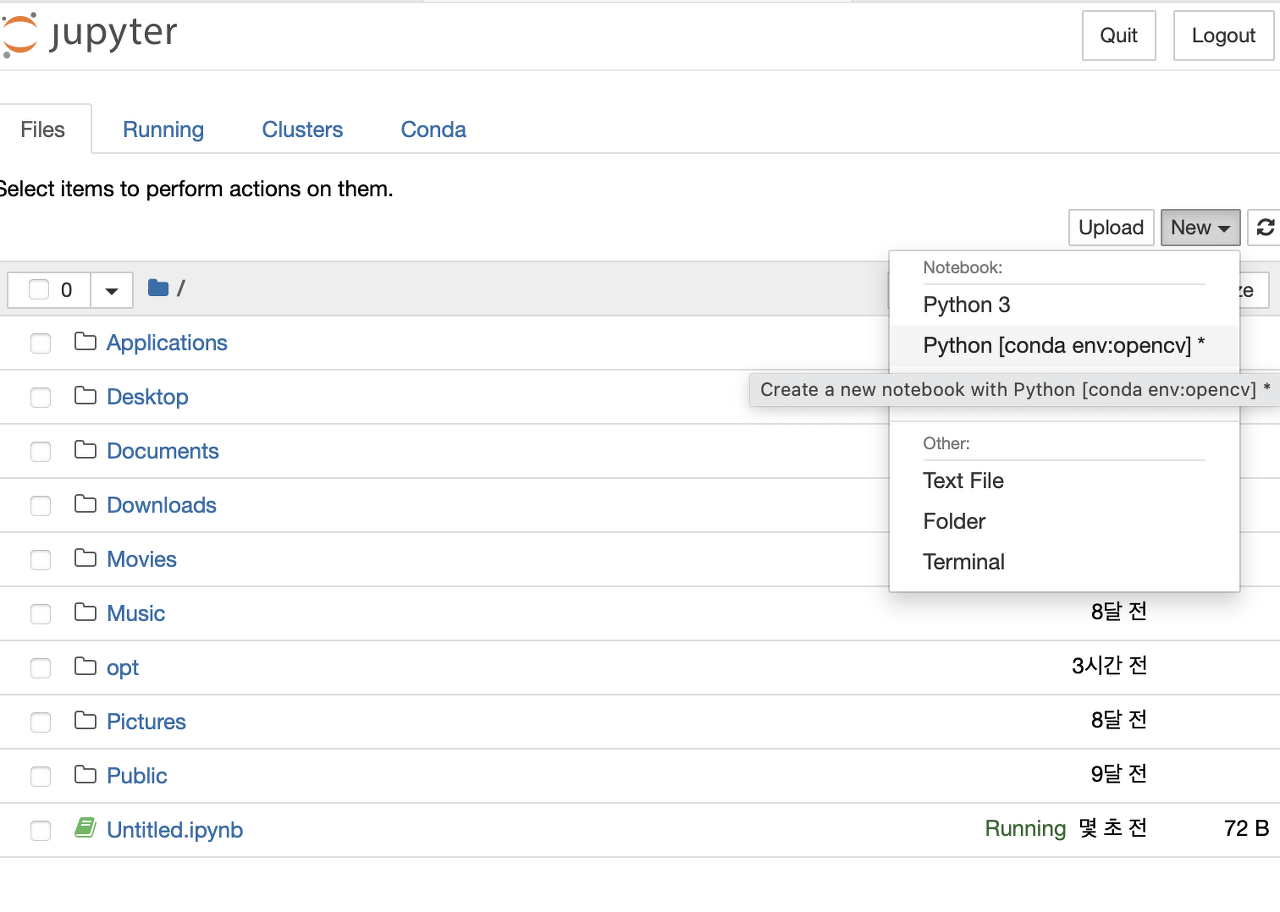Image resolution: width=1280 pixels, height=912 pixels.
Task: Open the Pictures folder link
Action: [x=147, y=721]
